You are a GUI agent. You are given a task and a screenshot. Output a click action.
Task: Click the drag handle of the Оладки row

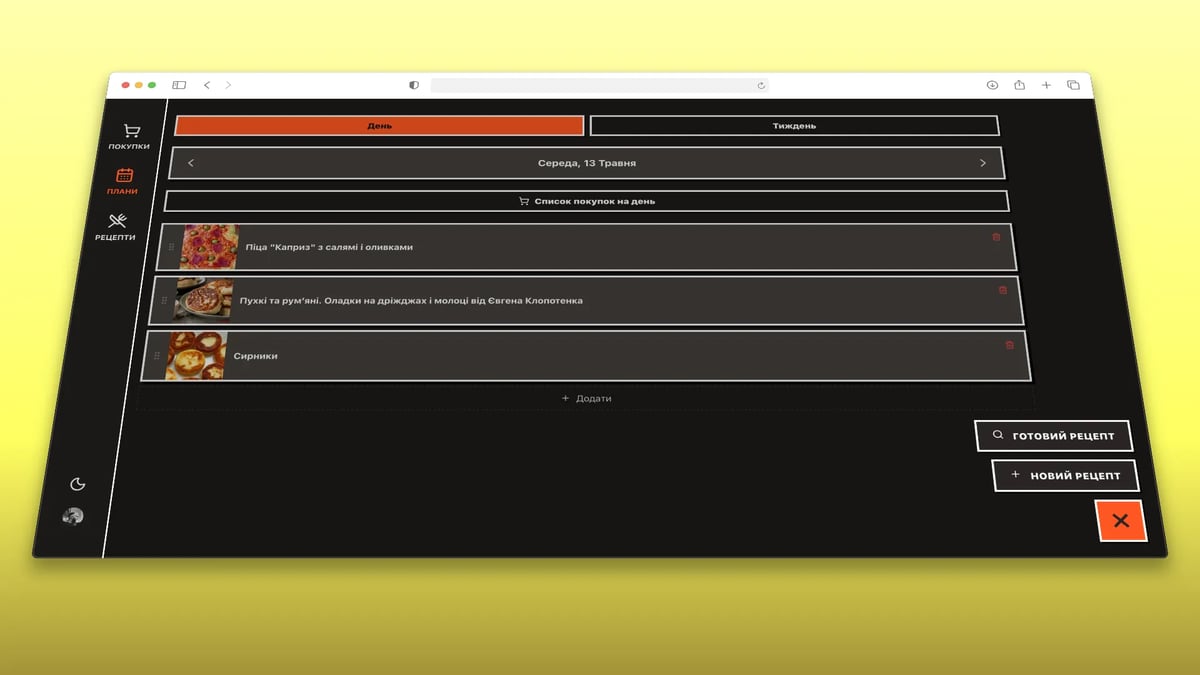(x=164, y=300)
